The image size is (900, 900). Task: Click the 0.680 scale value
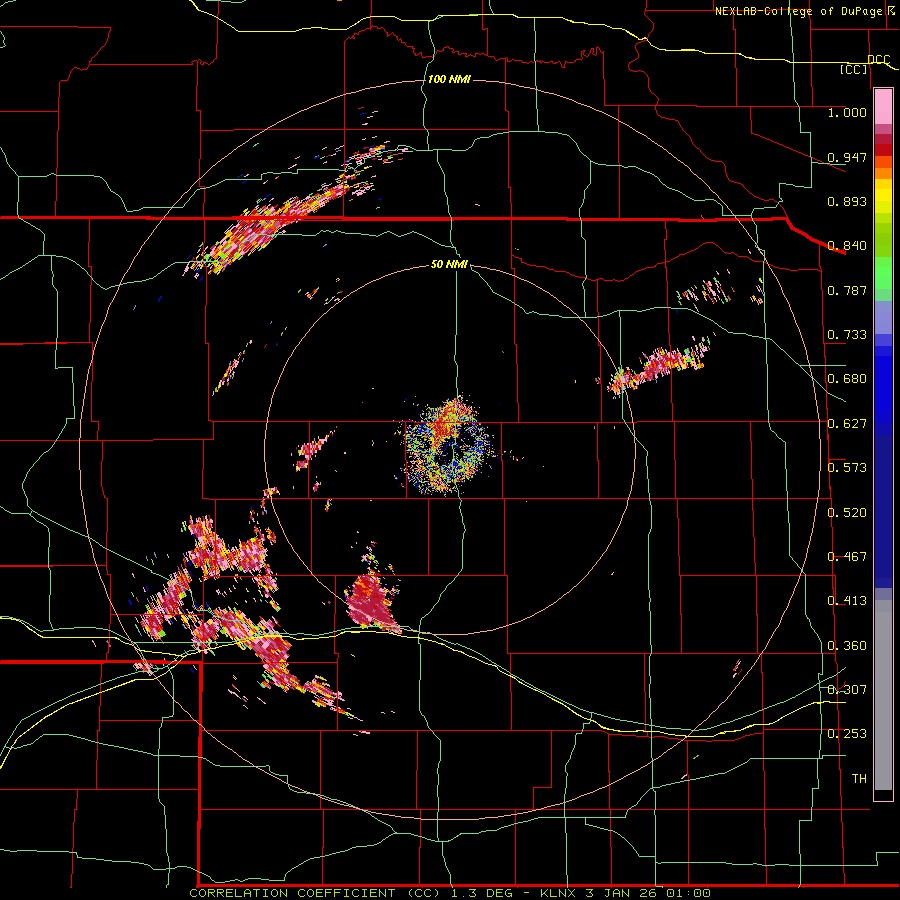847,379
